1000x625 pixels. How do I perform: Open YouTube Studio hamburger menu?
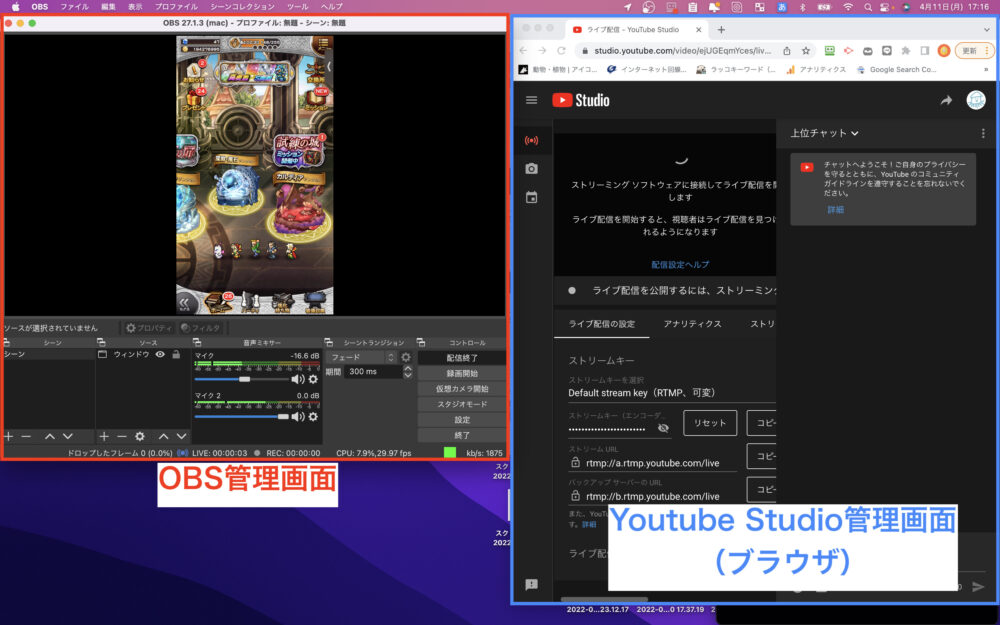[x=531, y=100]
